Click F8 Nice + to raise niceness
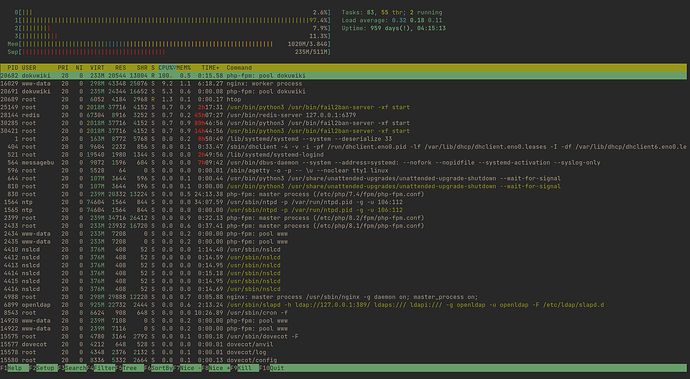 pyautogui.click(x=216, y=368)
